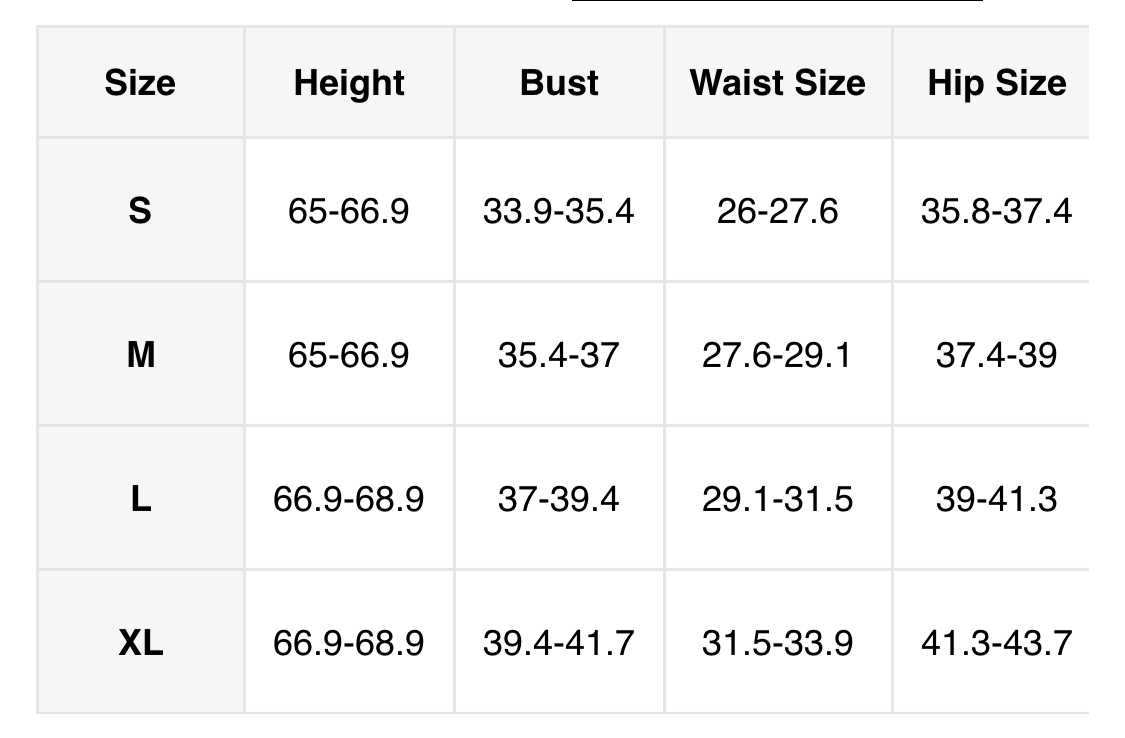Click waist value 29.1-31.5 cell
Image resolution: width=1125 pixels, height=738 pixels.
click(777, 498)
